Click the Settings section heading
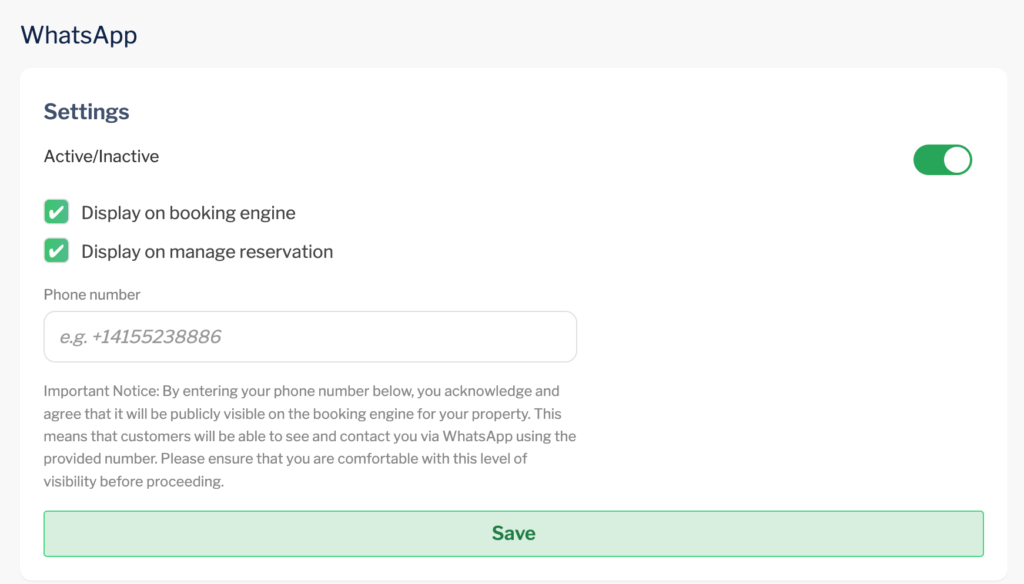1024x584 pixels. 86,111
